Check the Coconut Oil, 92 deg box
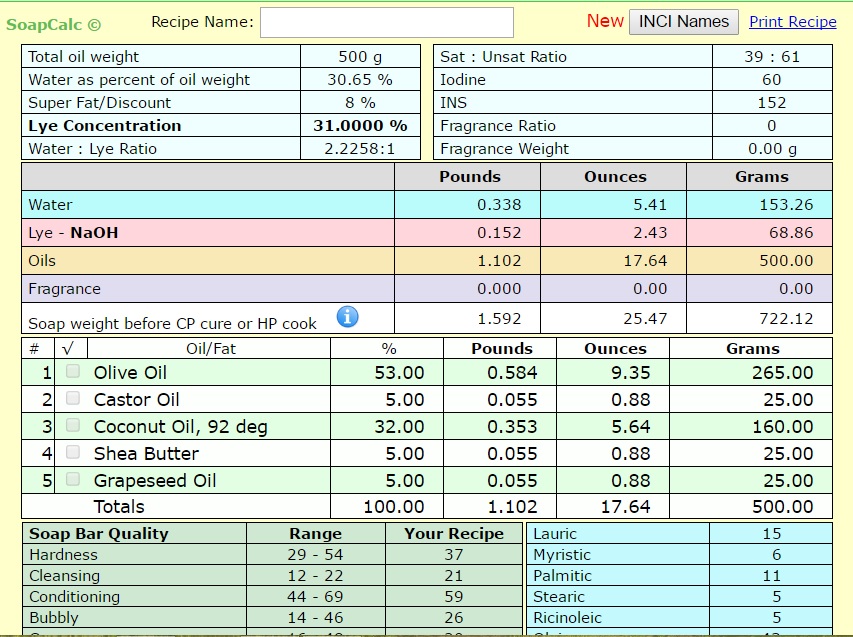853x637 pixels. (73, 425)
